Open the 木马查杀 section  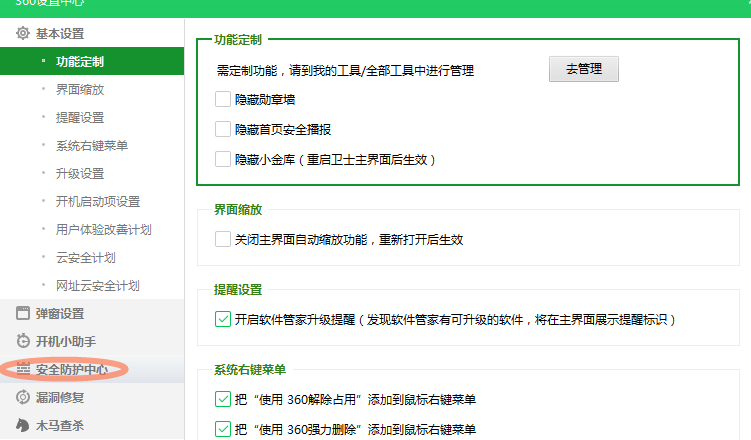pyautogui.click(x=92, y=425)
